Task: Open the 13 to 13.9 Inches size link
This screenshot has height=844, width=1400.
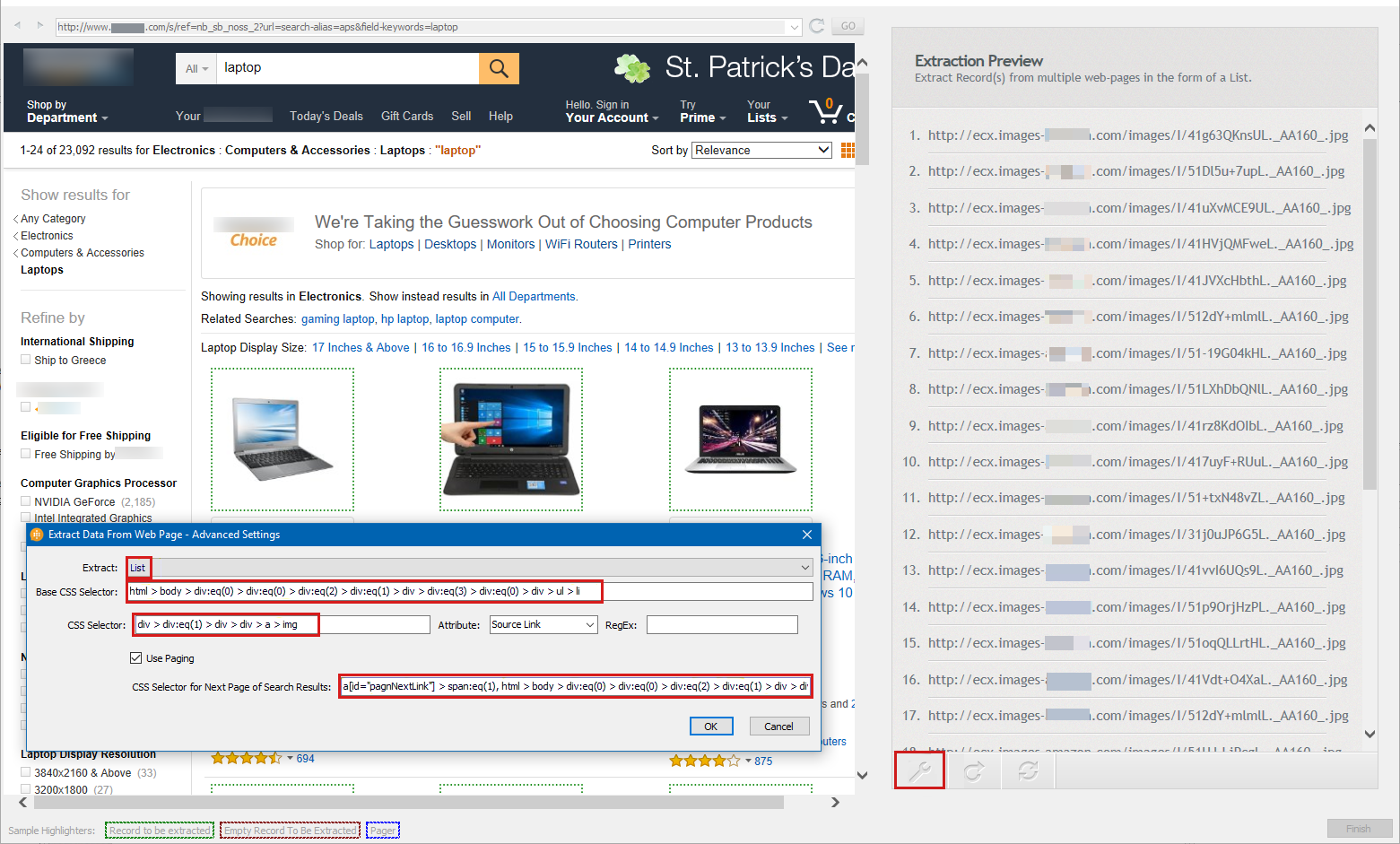Action: [770, 348]
